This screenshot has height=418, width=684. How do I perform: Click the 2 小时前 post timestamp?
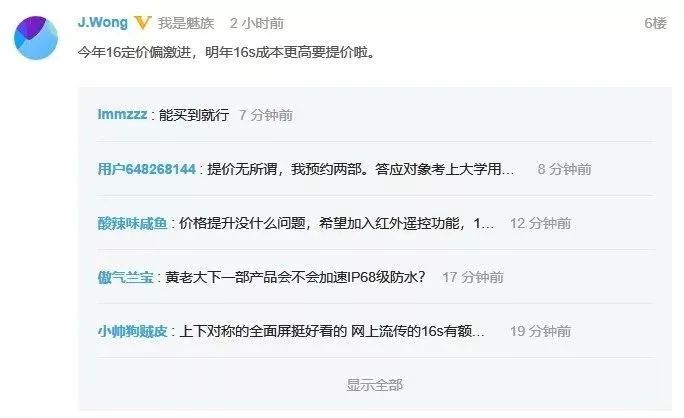[256, 23]
